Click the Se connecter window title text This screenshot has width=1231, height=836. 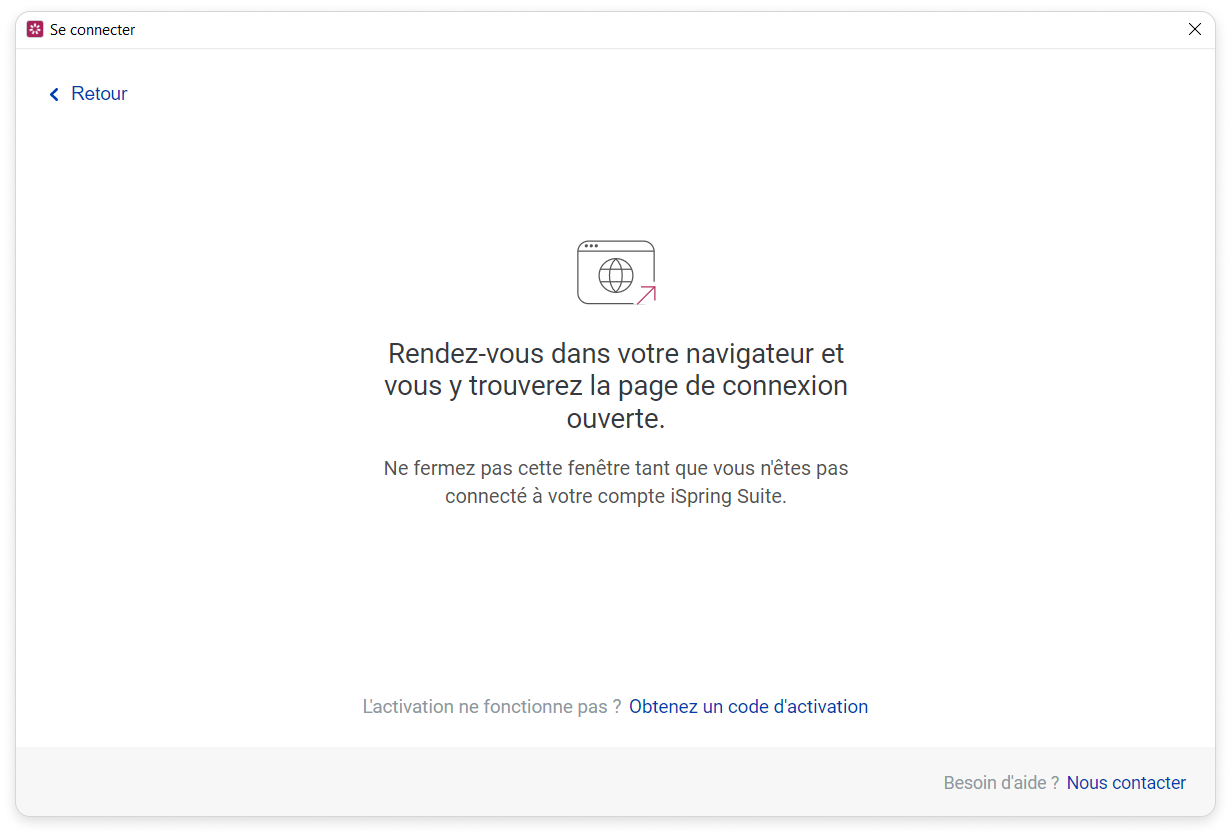pyautogui.click(x=92, y=30)
